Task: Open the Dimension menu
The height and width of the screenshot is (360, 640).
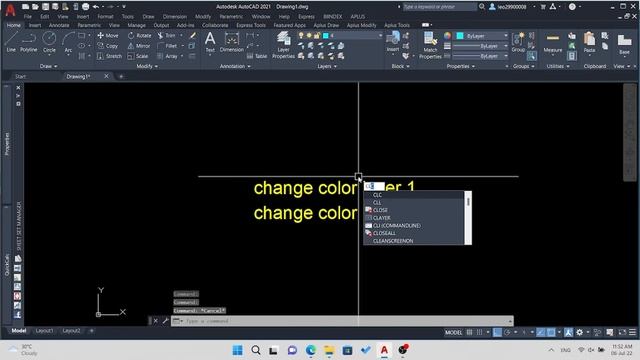Action: tap(175, 17)
